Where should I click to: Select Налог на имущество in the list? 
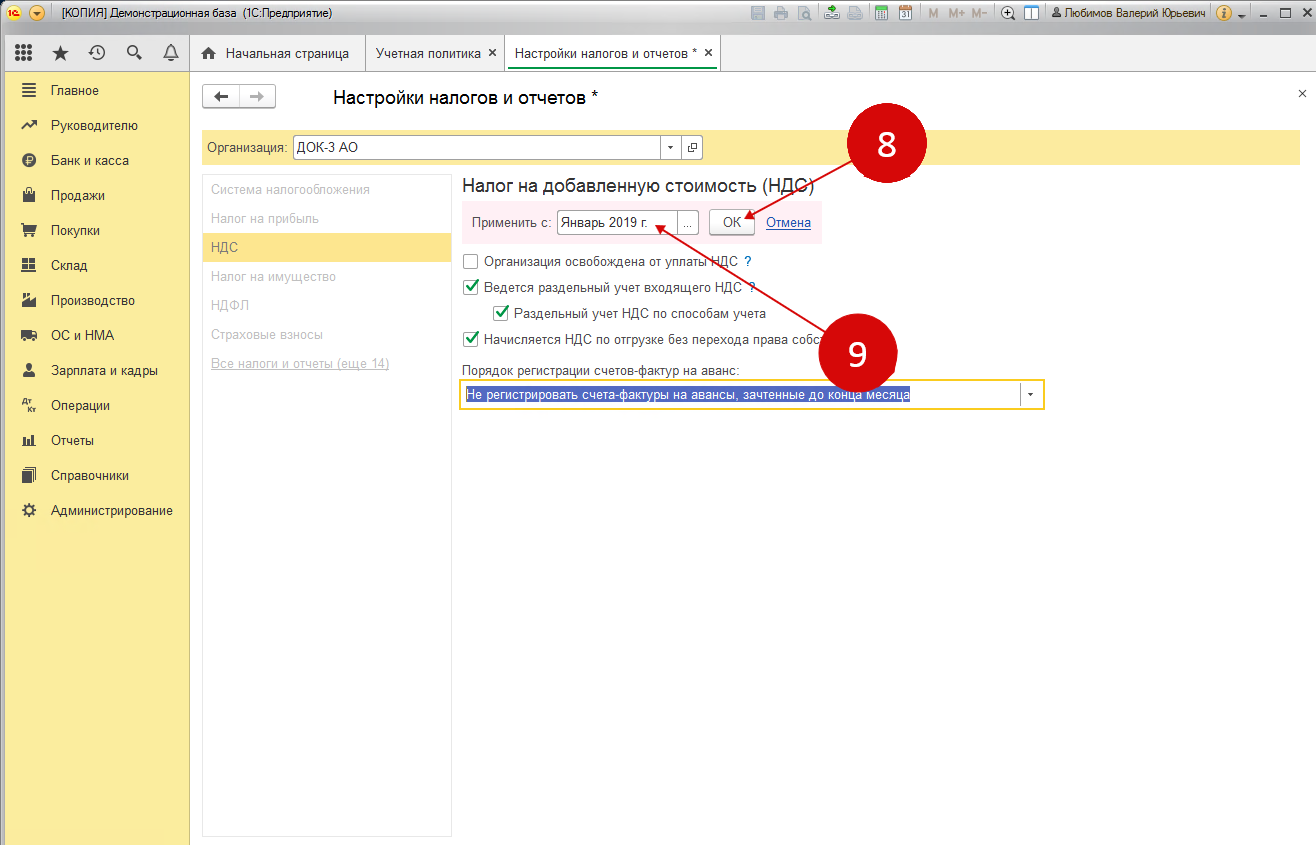(327, 276)
